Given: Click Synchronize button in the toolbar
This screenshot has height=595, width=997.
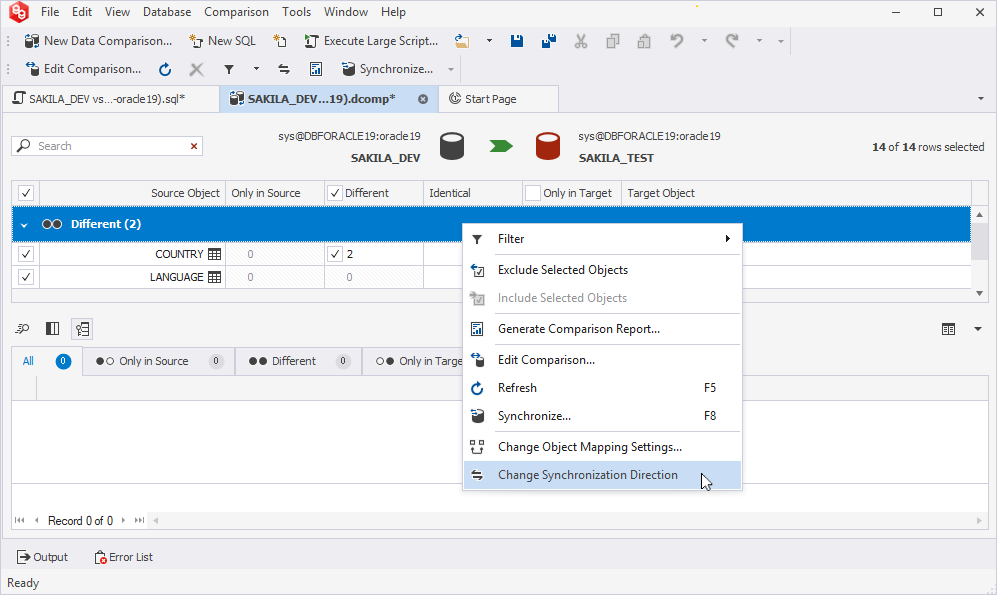Looking at the screenshot, I should pos(387,69).
